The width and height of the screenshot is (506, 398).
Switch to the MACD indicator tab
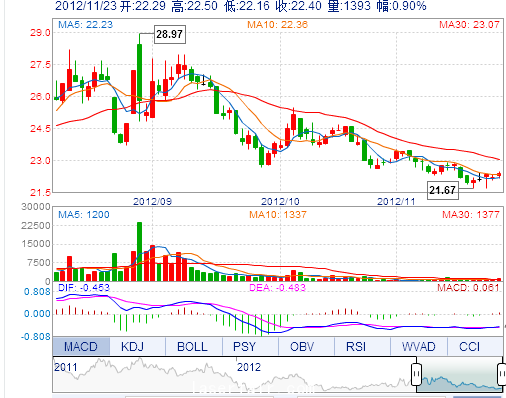[x=81, y=347]
